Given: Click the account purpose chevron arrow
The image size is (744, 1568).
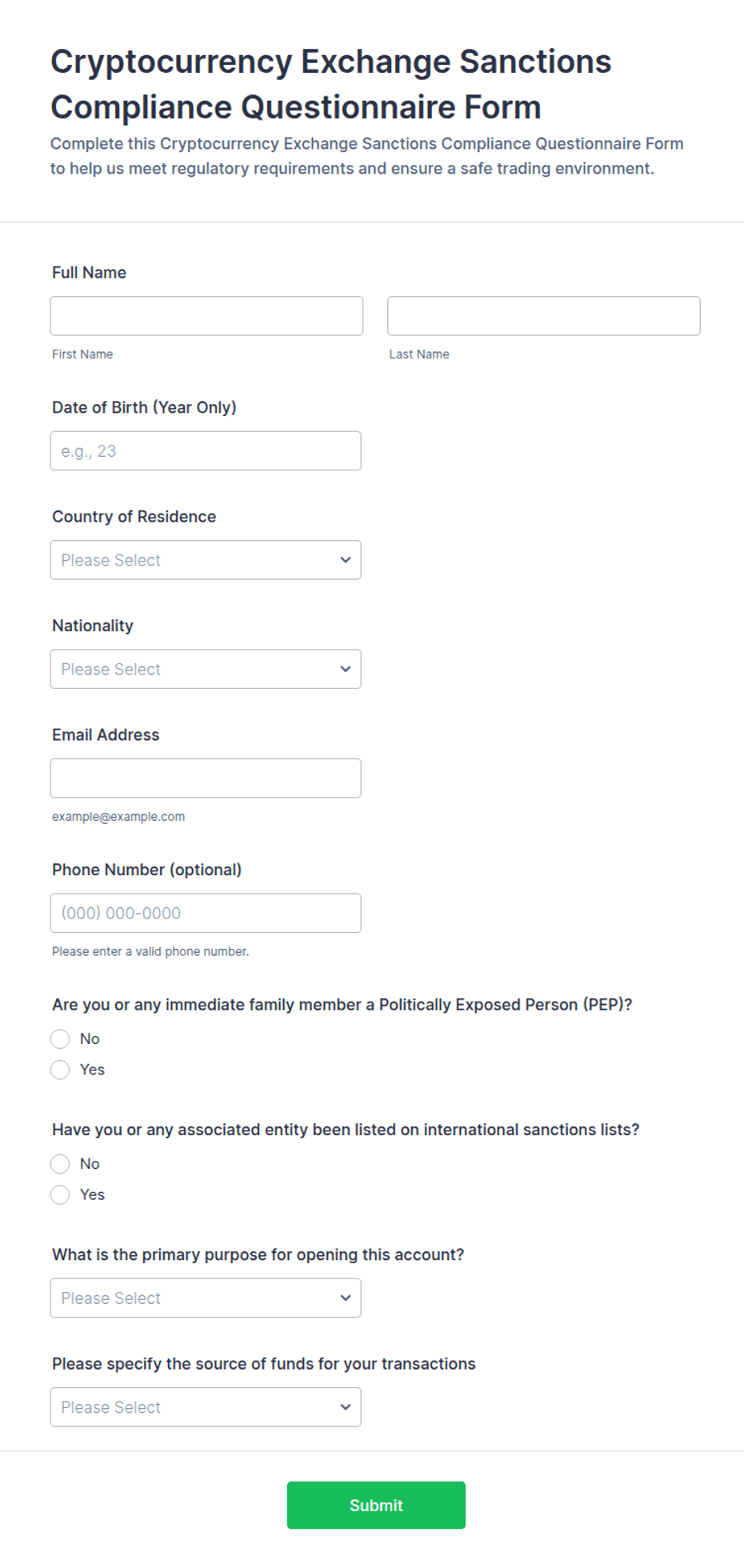Looking at the screenshot, I should pyautogui.click(x=346, y=1298).
